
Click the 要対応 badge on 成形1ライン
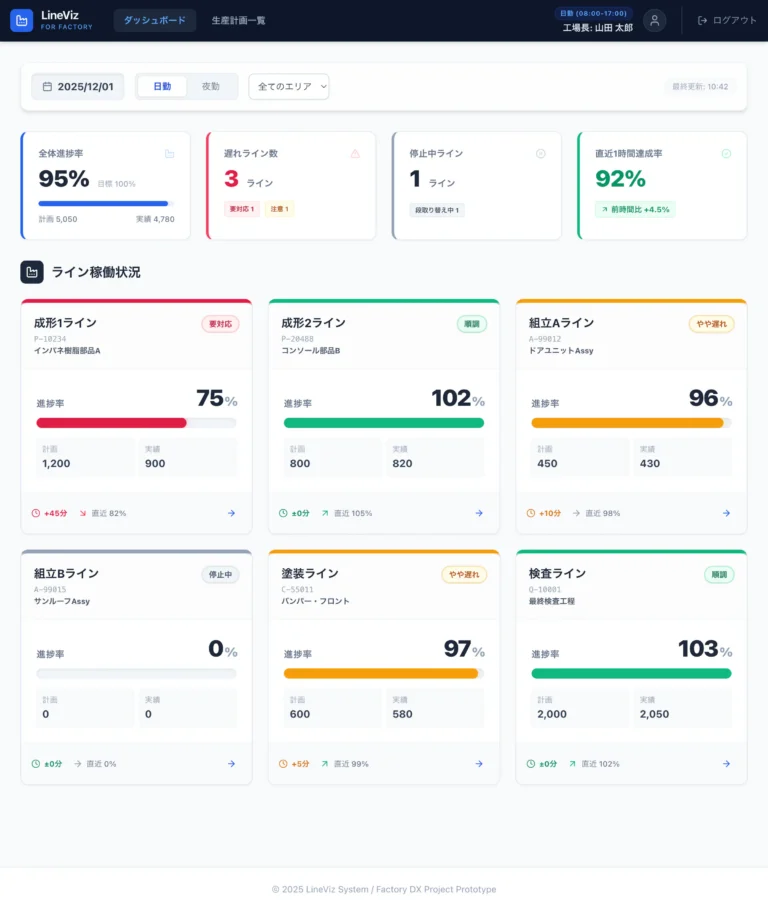pyautogui.click(x=220, y=324)
